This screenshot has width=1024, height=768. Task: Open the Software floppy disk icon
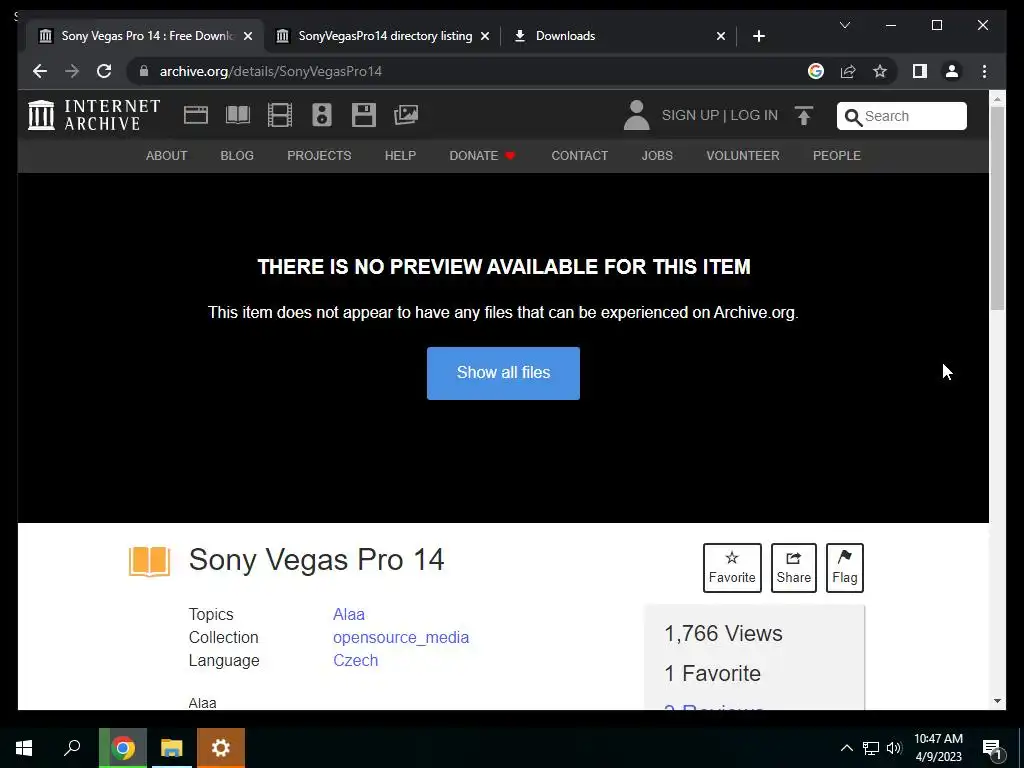364,115
